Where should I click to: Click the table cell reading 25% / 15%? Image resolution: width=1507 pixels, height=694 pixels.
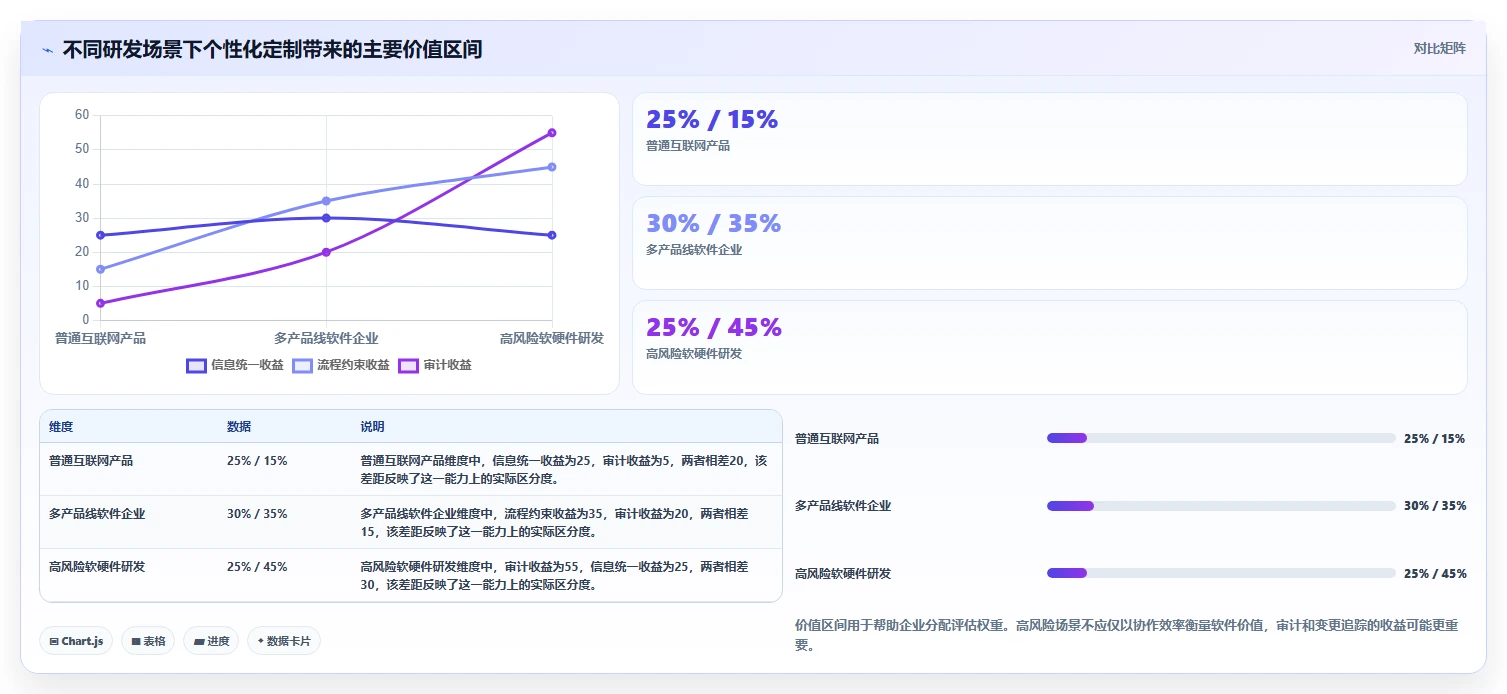point(257,461)
